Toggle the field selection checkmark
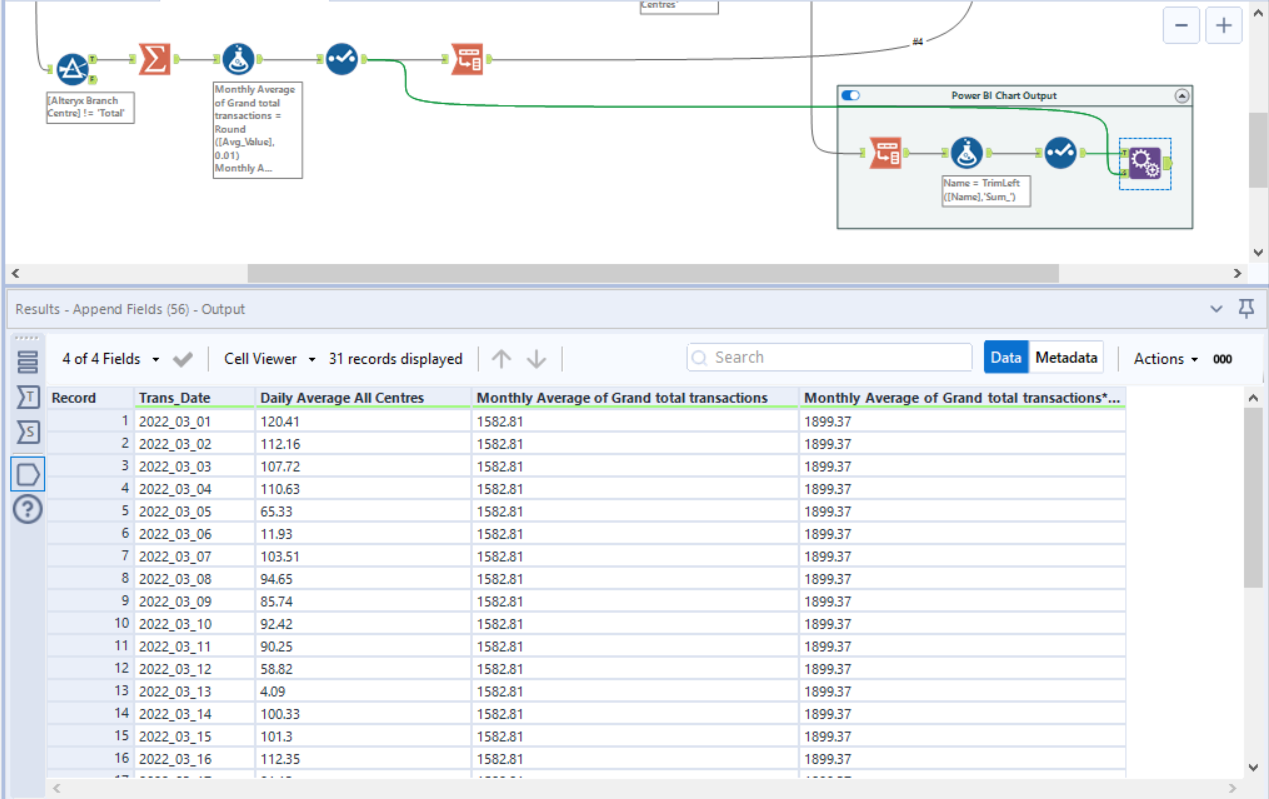Screen dimensions: 1269x799 pos(183,358)
